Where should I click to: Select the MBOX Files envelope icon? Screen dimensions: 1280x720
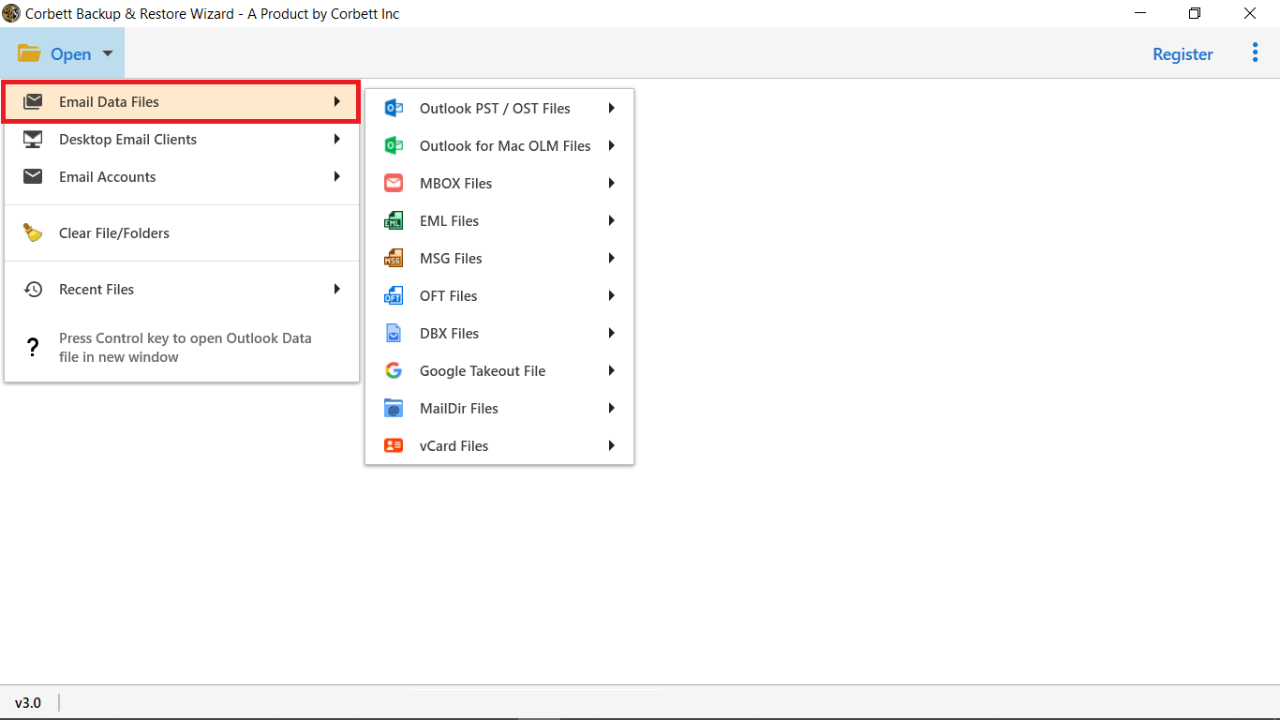(x=393, y=183)
